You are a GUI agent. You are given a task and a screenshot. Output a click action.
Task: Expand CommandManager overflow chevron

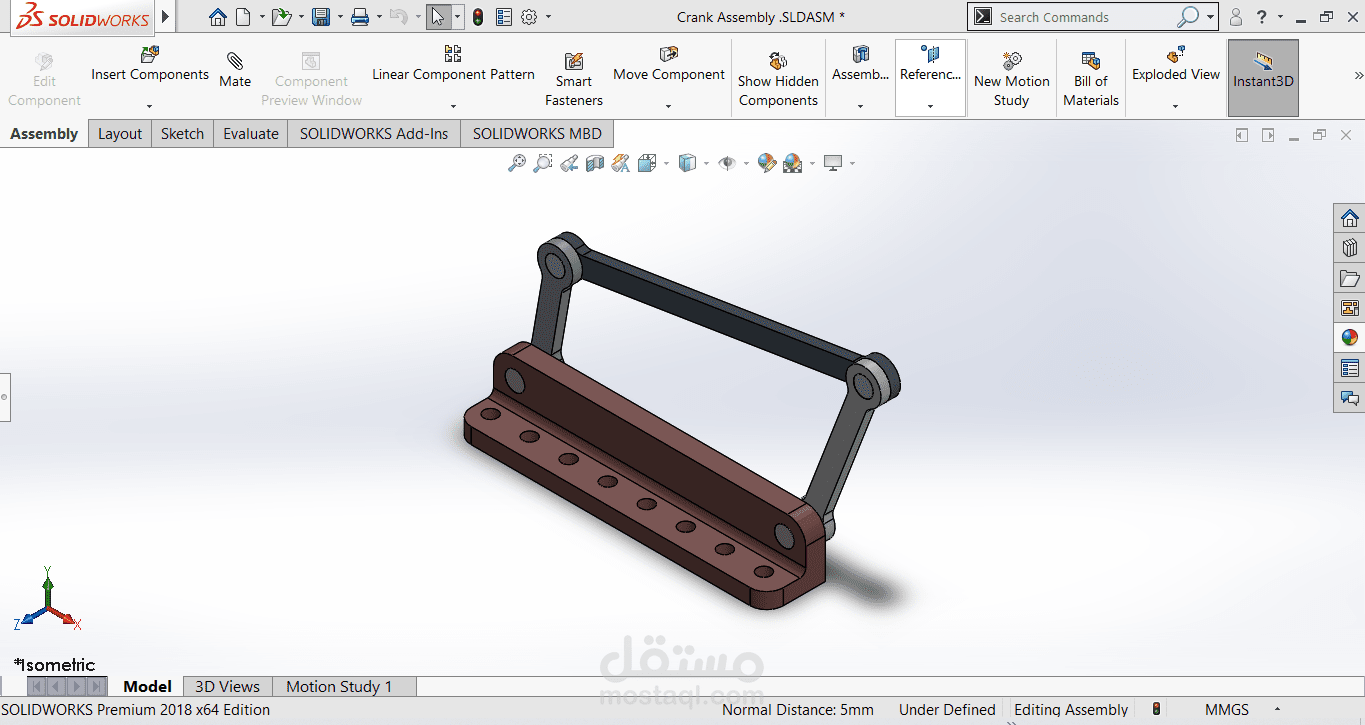pos(1358,75)
